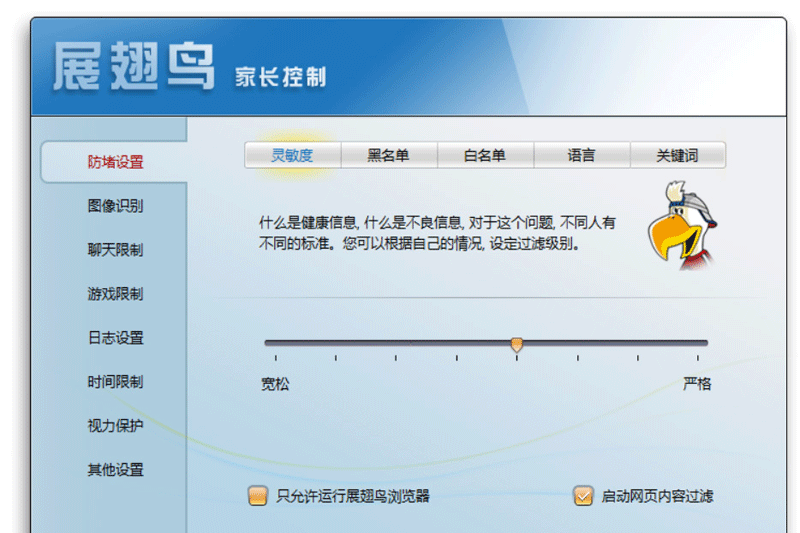This screenshot has width=800, height=533.
Task: Open the 防堵设置 sidebar section
Action: click(115, 162)
